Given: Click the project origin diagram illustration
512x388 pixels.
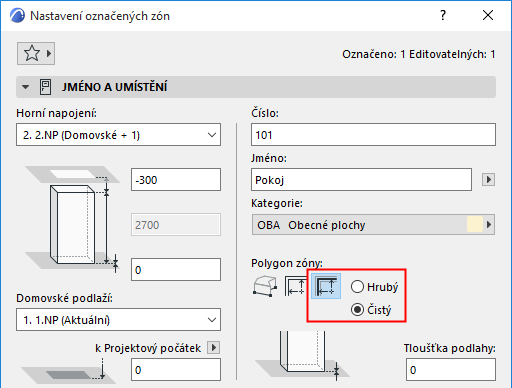Looking at the screenshot, I should click(x=68, y=372).
